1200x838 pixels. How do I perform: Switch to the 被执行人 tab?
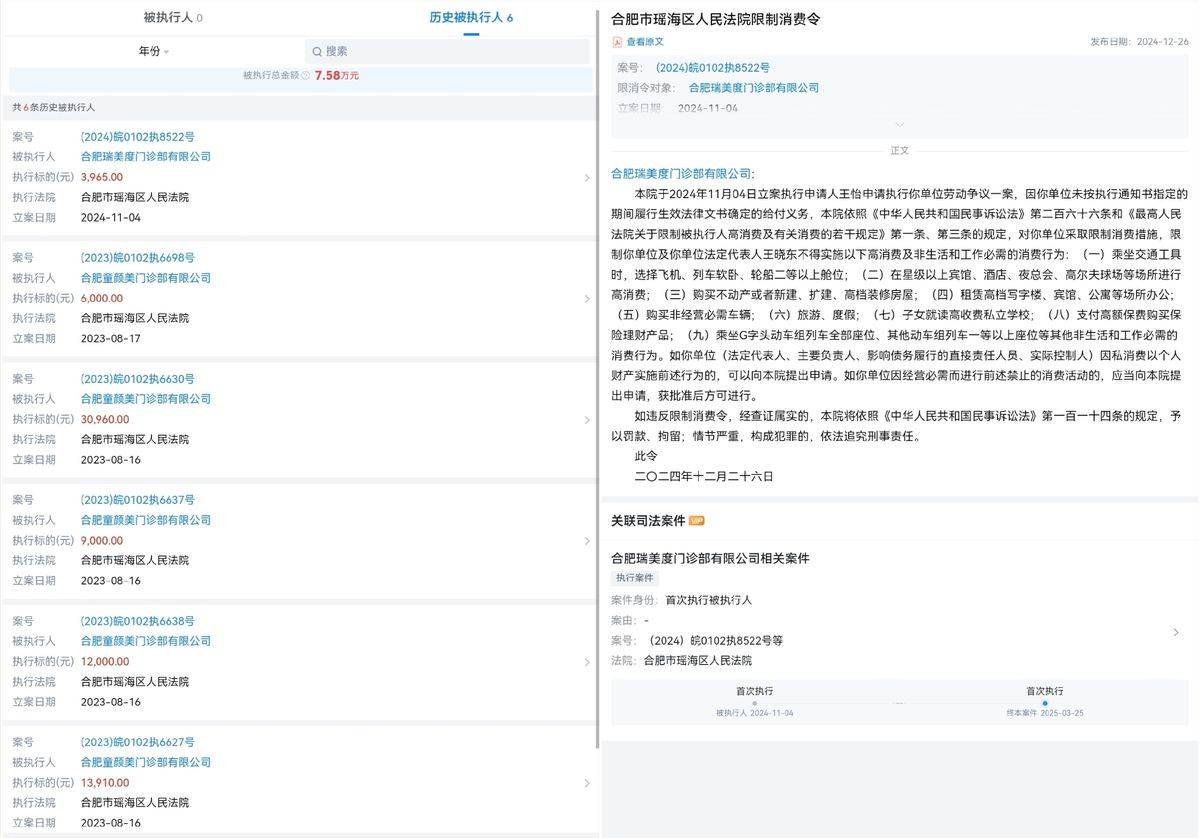click(x=173, y=18)
